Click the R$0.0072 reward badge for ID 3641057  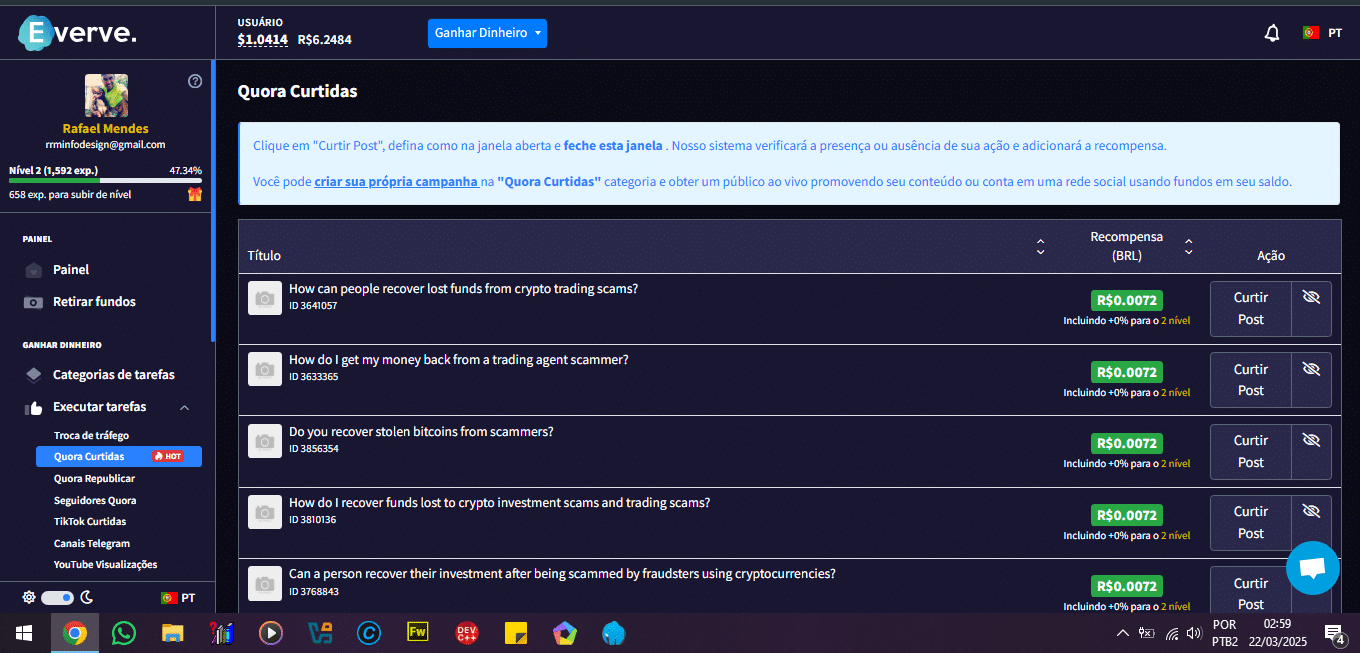(x=1127, y=301)
